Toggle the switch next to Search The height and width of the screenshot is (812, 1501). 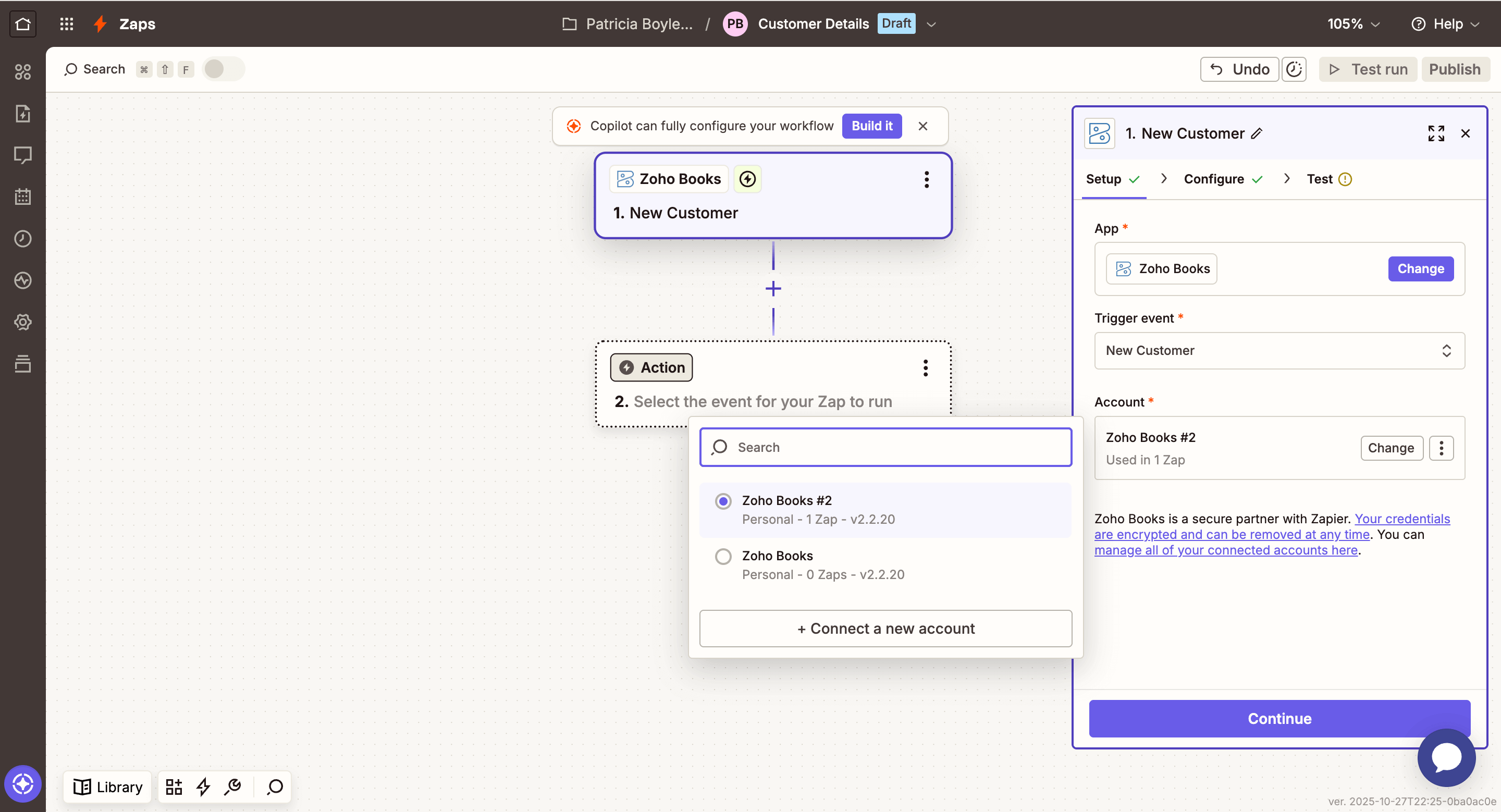[x=223, y=69]
